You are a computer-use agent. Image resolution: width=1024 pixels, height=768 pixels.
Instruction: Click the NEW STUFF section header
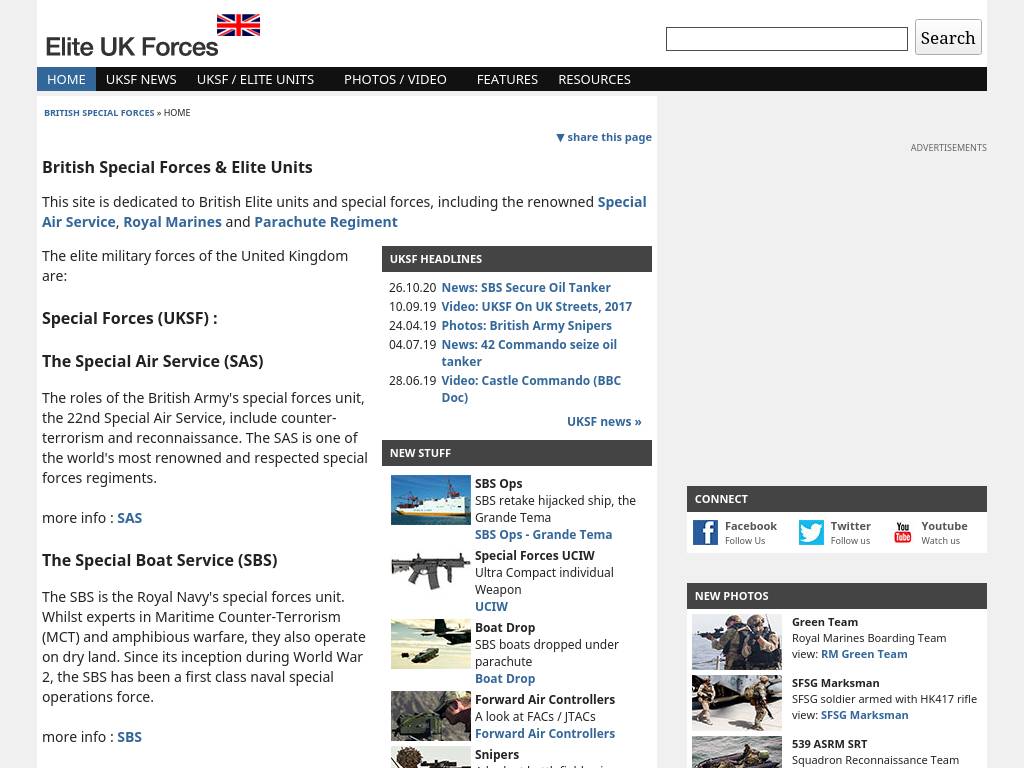click(x=517, y=453)
